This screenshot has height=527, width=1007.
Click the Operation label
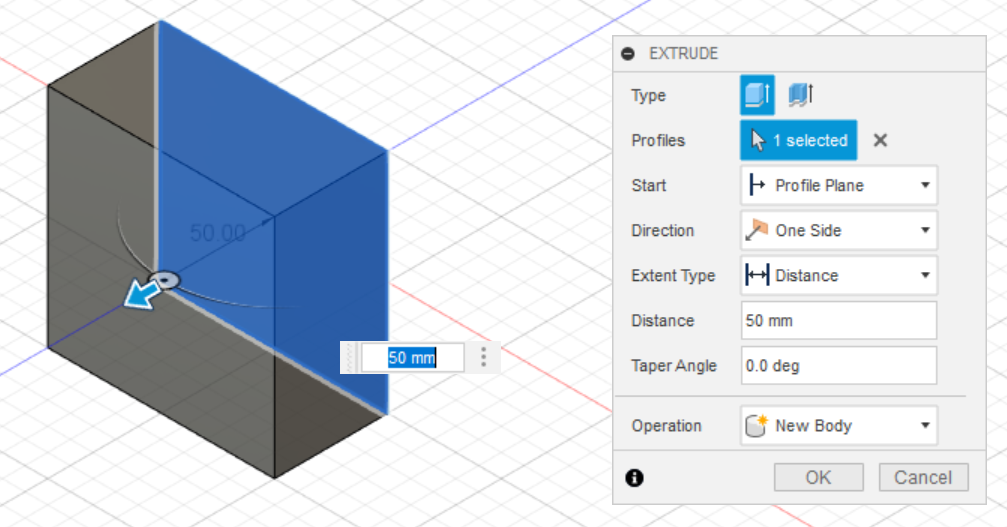pos(666,426)
